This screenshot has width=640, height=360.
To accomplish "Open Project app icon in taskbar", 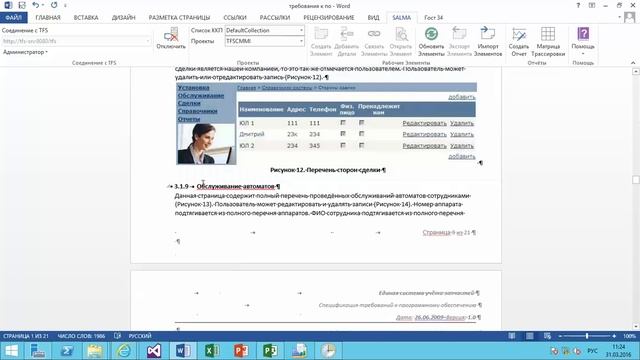I will tap(270, 351).
